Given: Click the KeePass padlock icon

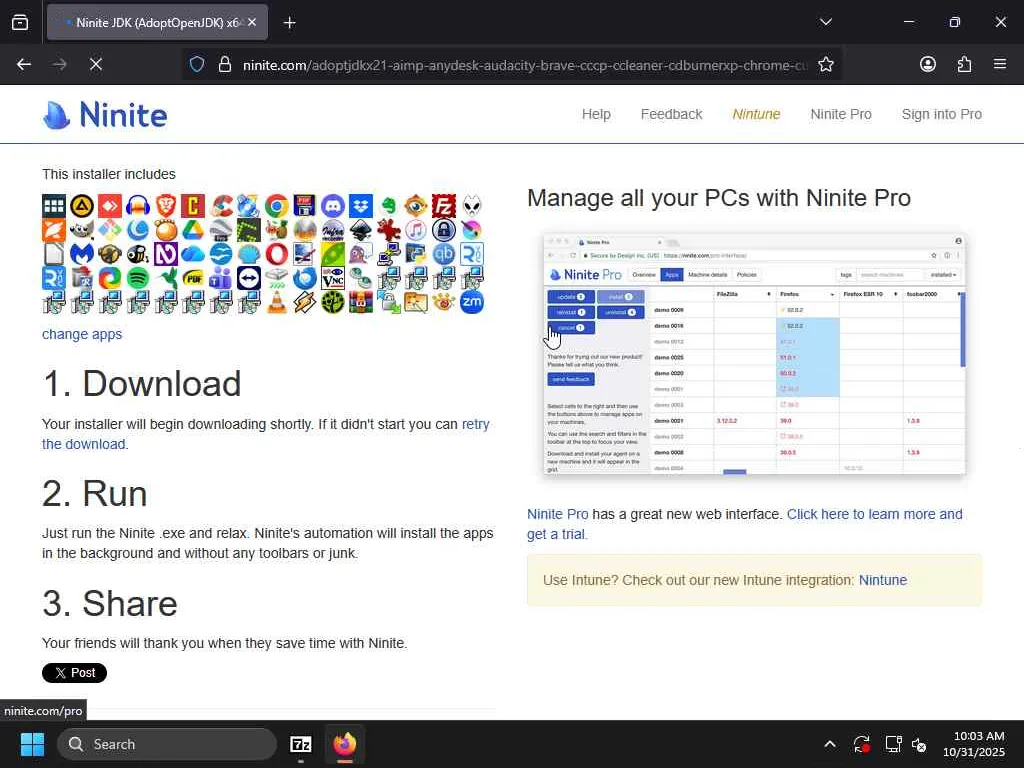Looking at the screenshot, I should point(444,231).
